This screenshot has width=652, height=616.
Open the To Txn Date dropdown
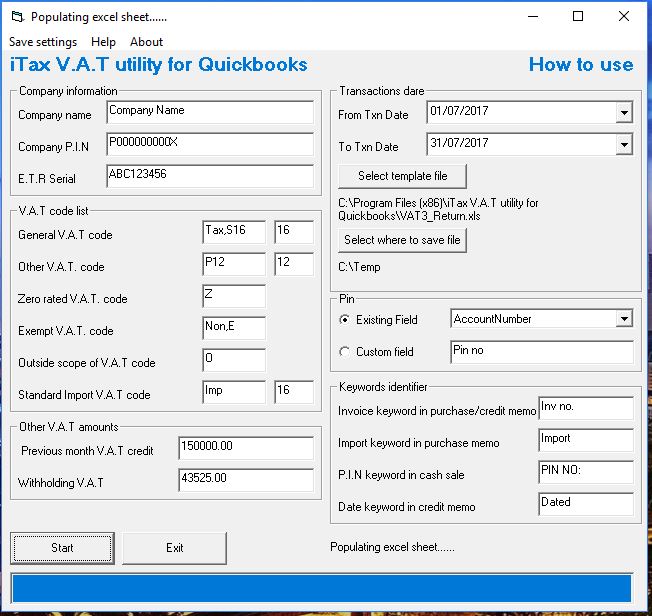pyautogui.click(x=624, y=145)
